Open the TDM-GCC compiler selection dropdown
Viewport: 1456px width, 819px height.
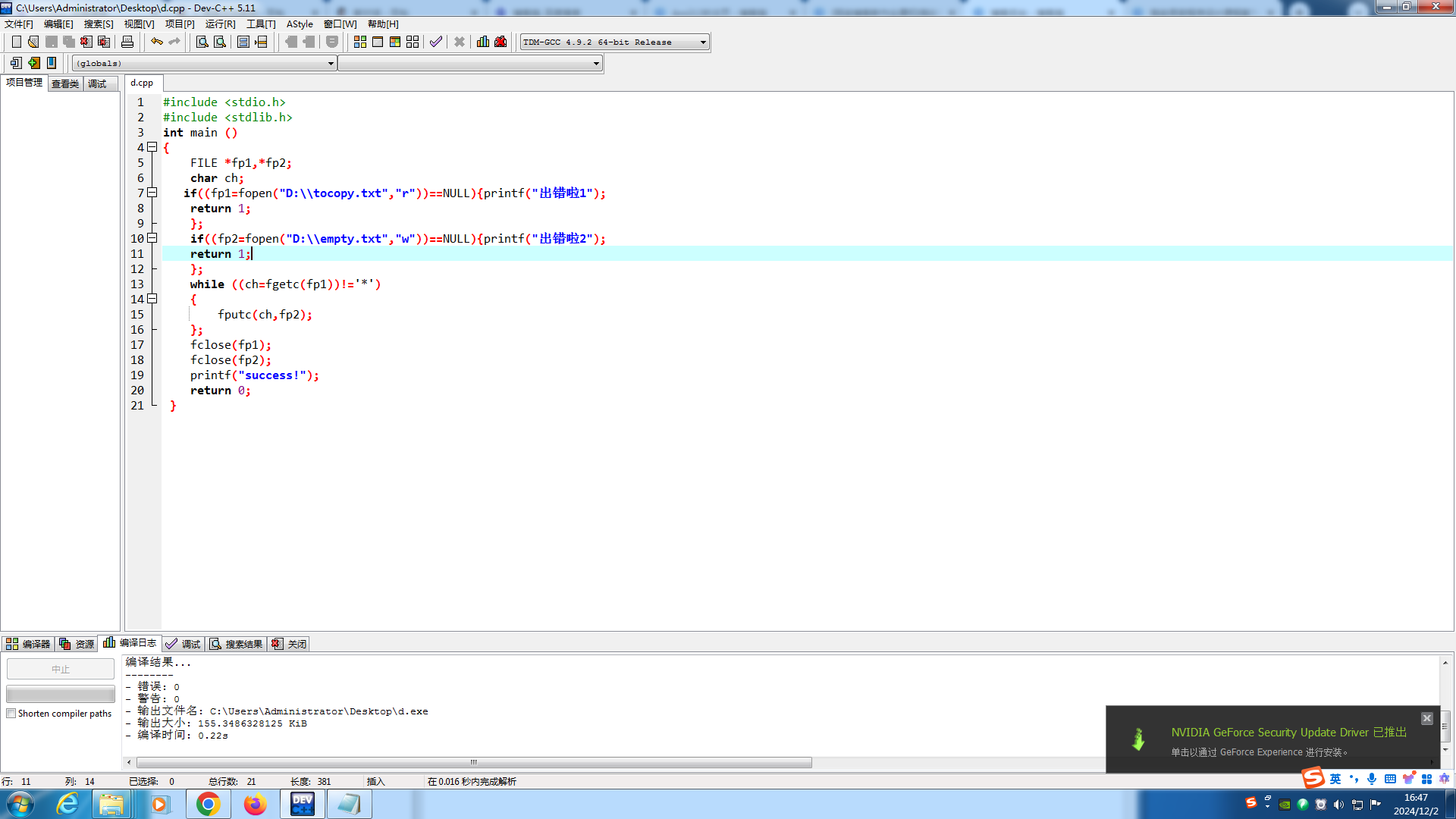pyautogui.click(x=703, y=42)
